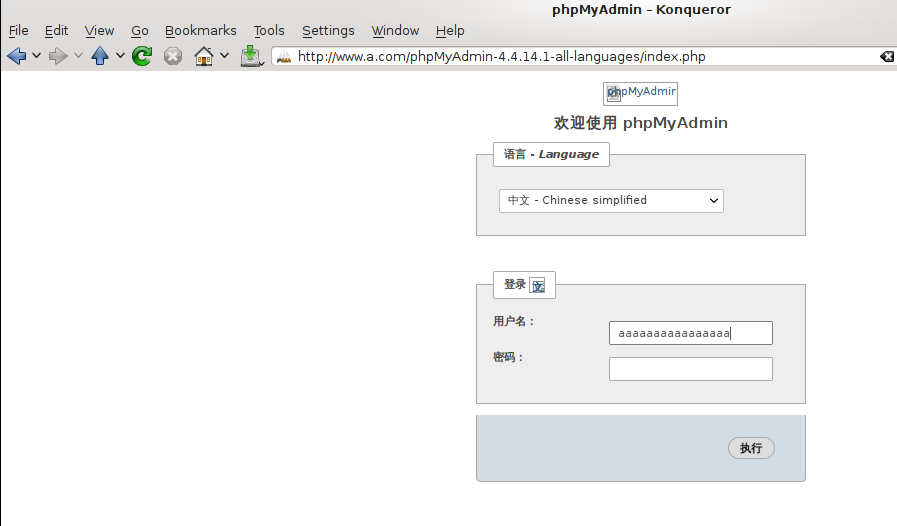Click the 用户名 username input field

[x=690, y=333]
